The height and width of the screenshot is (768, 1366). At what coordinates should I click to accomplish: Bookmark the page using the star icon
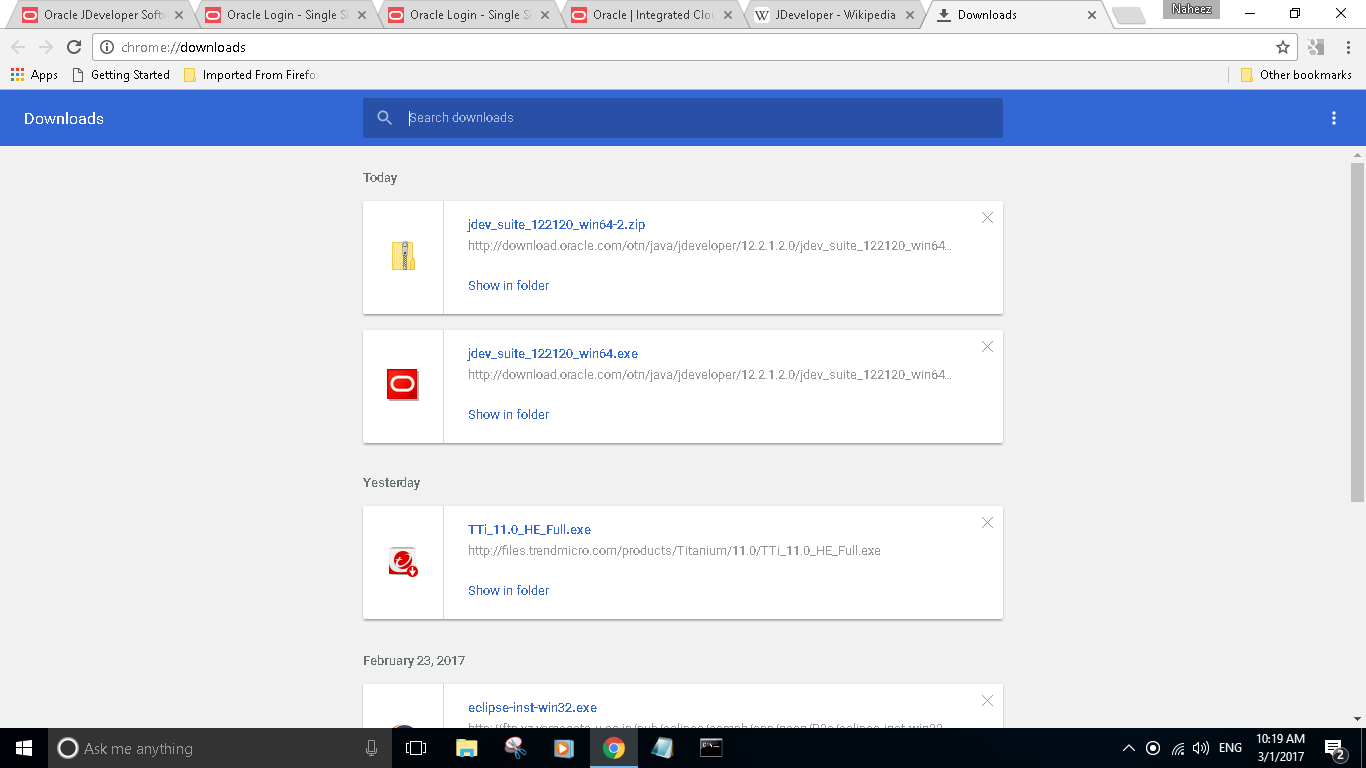pyautogui.click(x=1281, y=46)
